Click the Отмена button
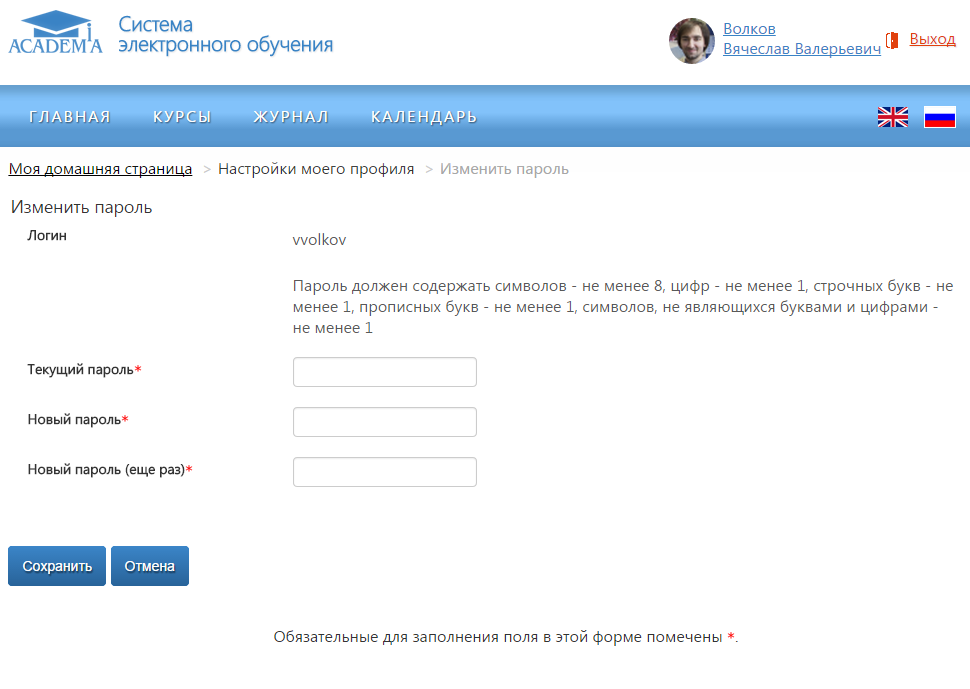Viewport: 970px width, 689px height. point(150,566)
